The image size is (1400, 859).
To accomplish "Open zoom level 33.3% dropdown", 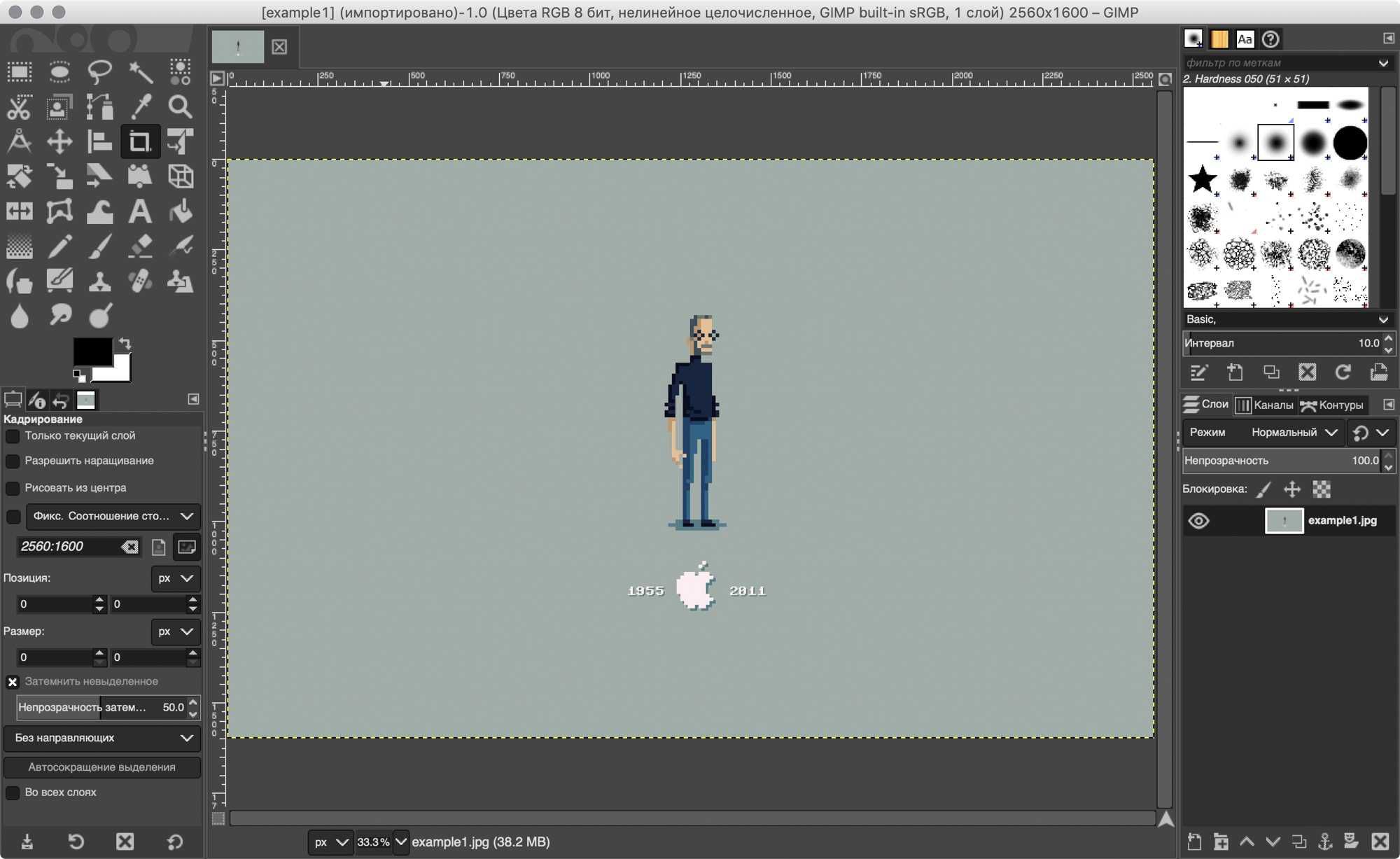I will click(x=400, y=842).
